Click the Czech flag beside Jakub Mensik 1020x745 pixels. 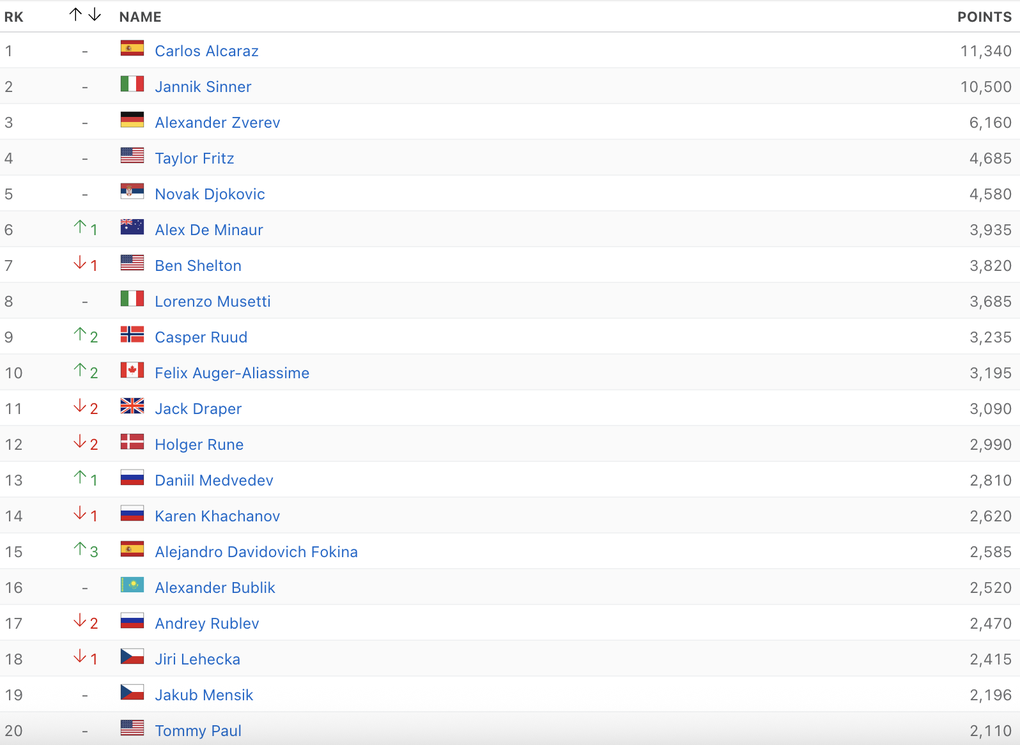click(x=132, y=693)
